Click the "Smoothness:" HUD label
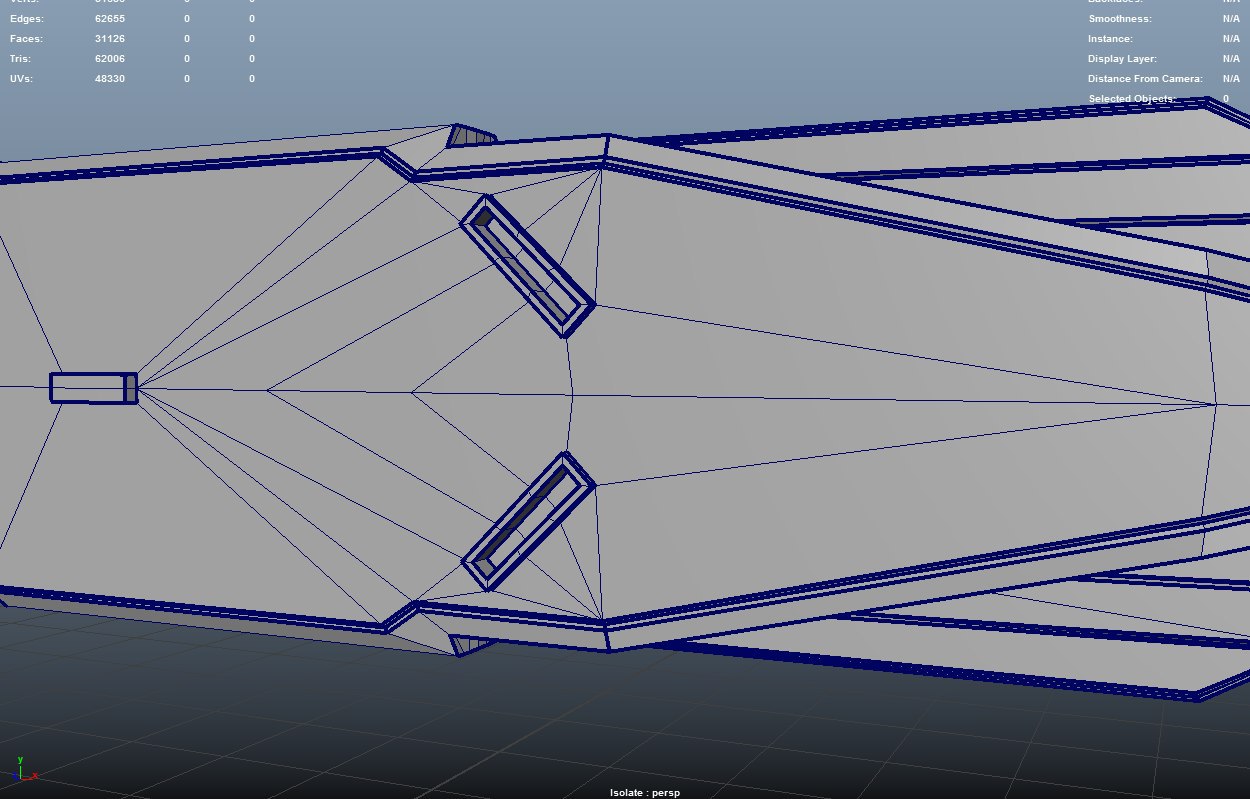Screen dimensions: 1250x799 tap(1120, 19)
